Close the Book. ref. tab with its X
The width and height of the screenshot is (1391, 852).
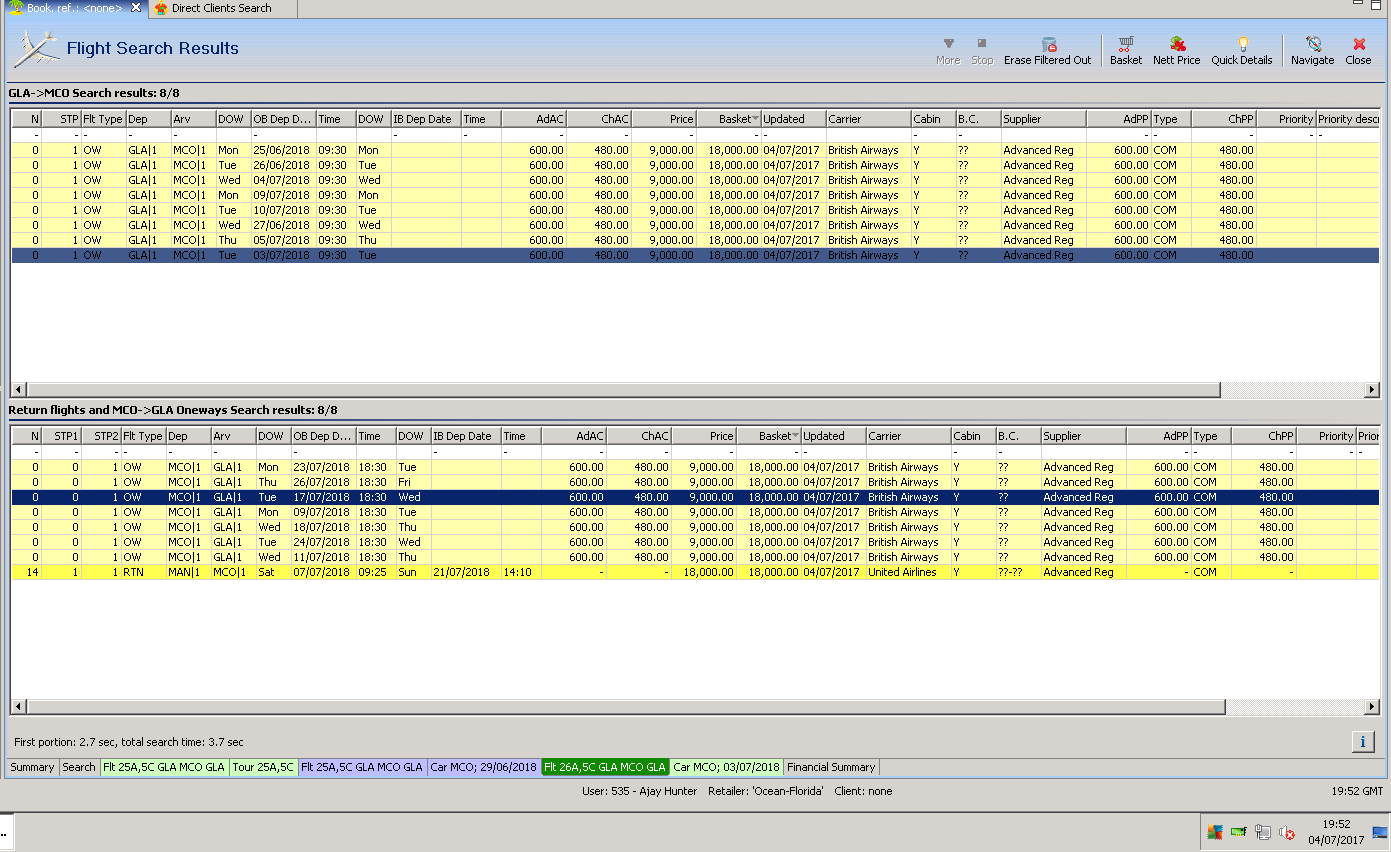pos(136,8)
